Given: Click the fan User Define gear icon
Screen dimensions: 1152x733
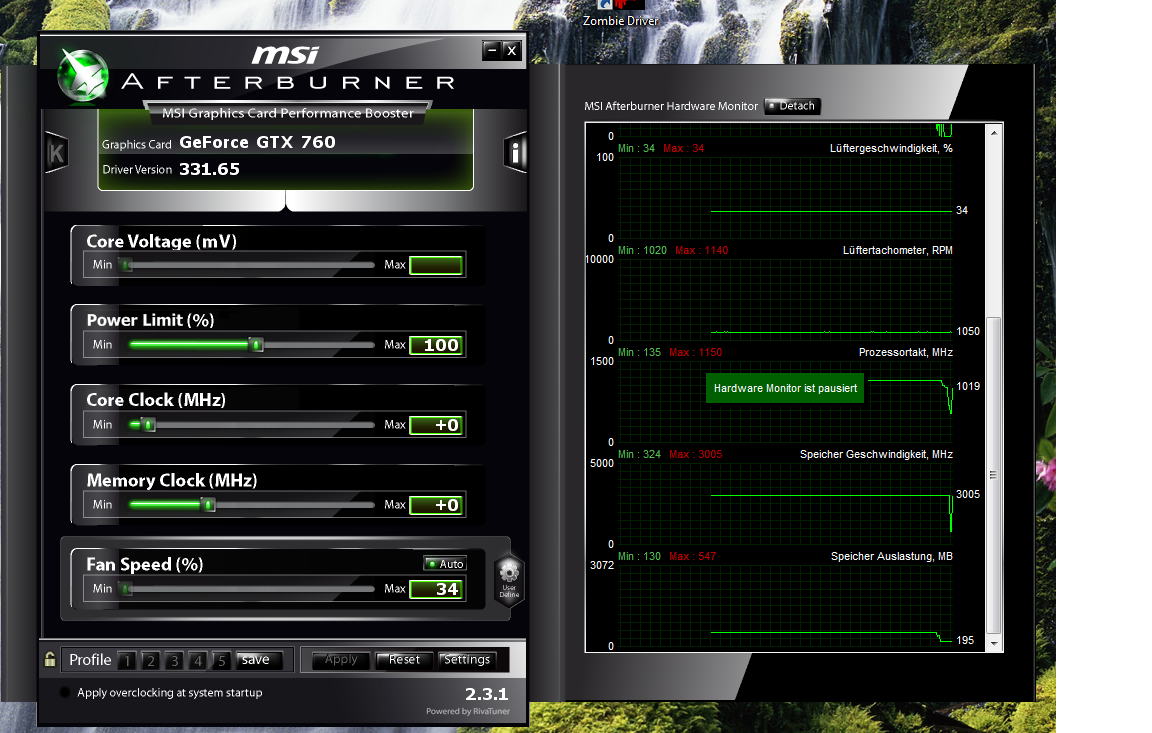Looking at the screenshot, I should click(509, 580).
